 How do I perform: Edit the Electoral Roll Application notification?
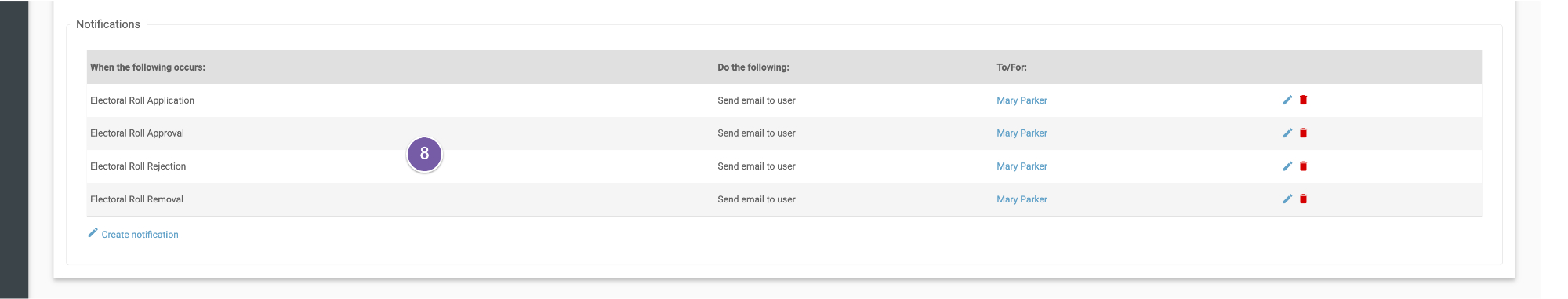click(1287, 100)
